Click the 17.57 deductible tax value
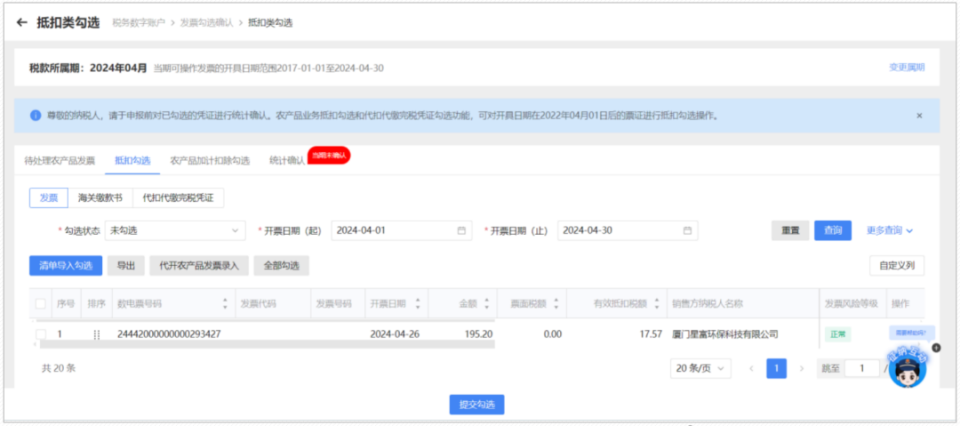 point(651,334)
